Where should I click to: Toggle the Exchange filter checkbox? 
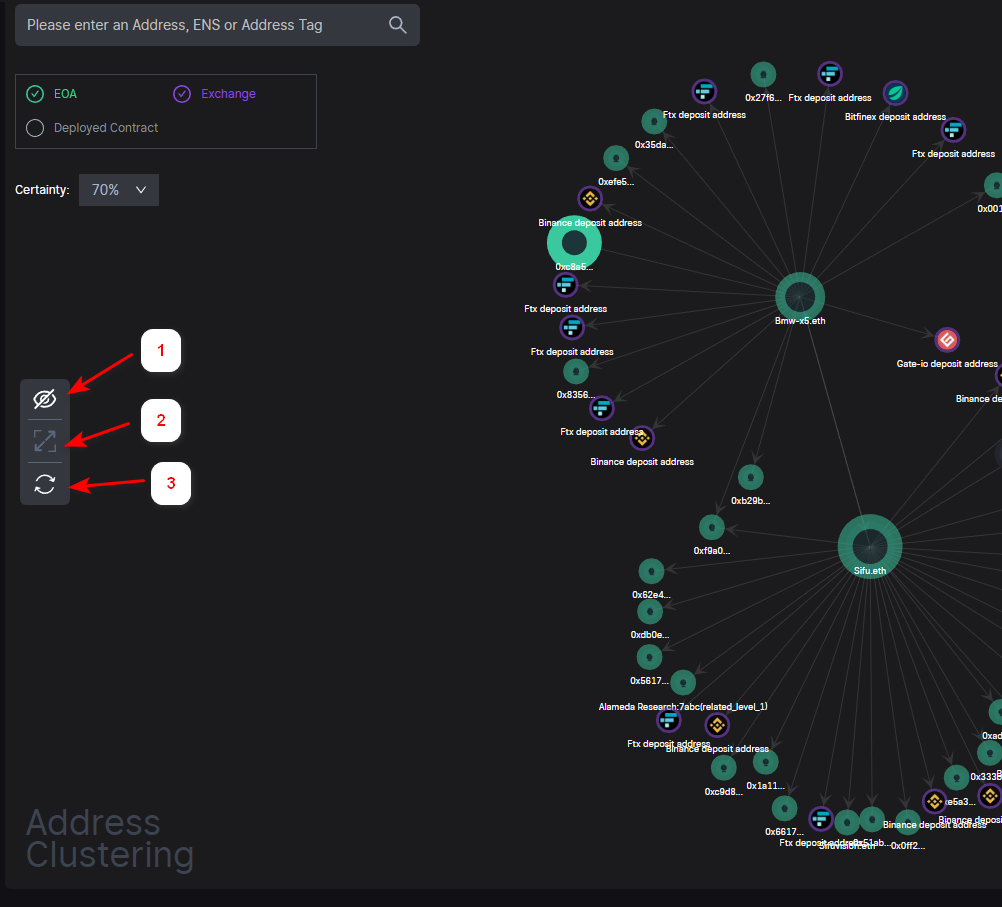(182, 94)
